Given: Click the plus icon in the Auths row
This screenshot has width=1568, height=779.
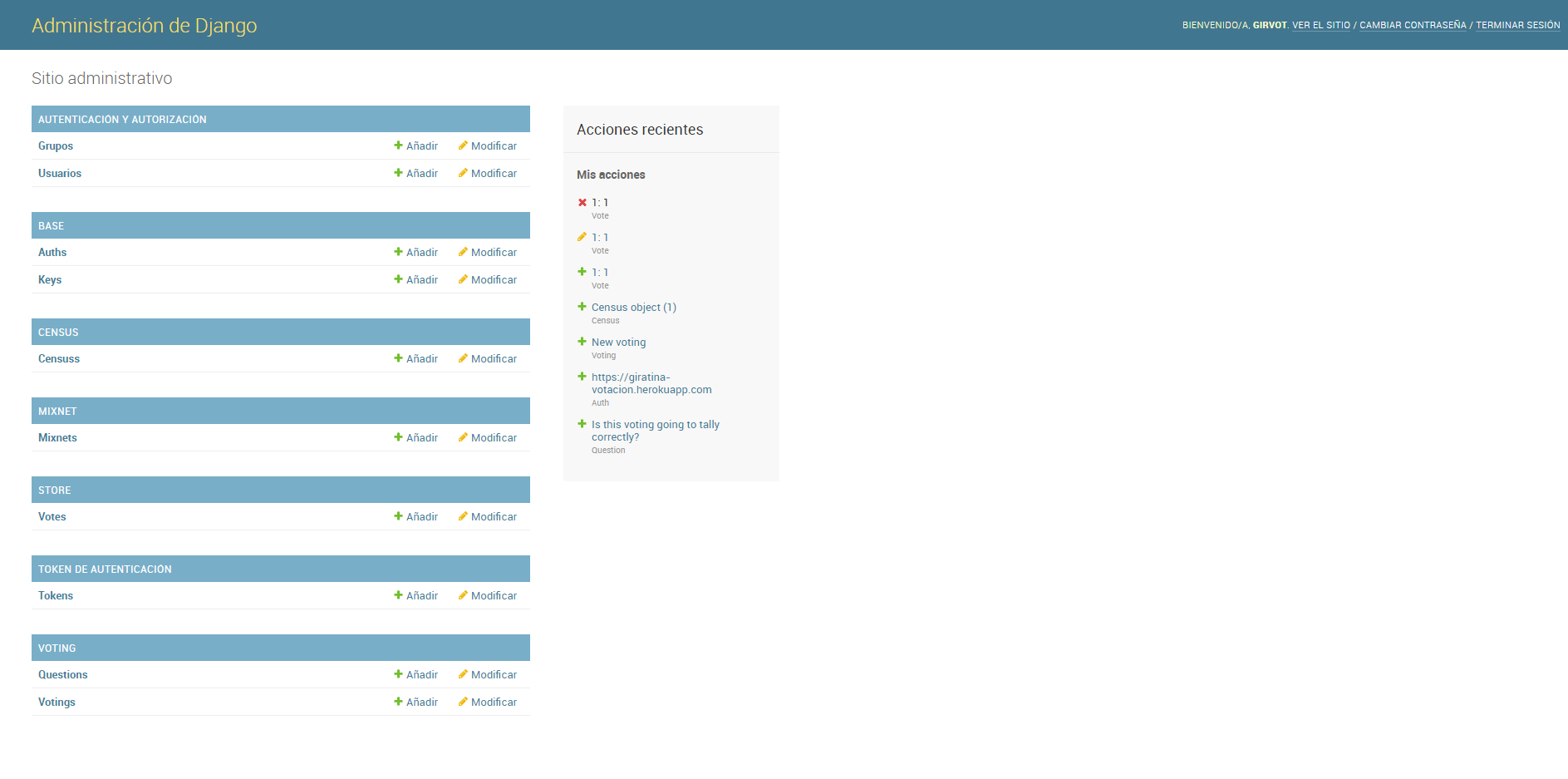Looking at the screenshot, I should [x=398, y=252].
